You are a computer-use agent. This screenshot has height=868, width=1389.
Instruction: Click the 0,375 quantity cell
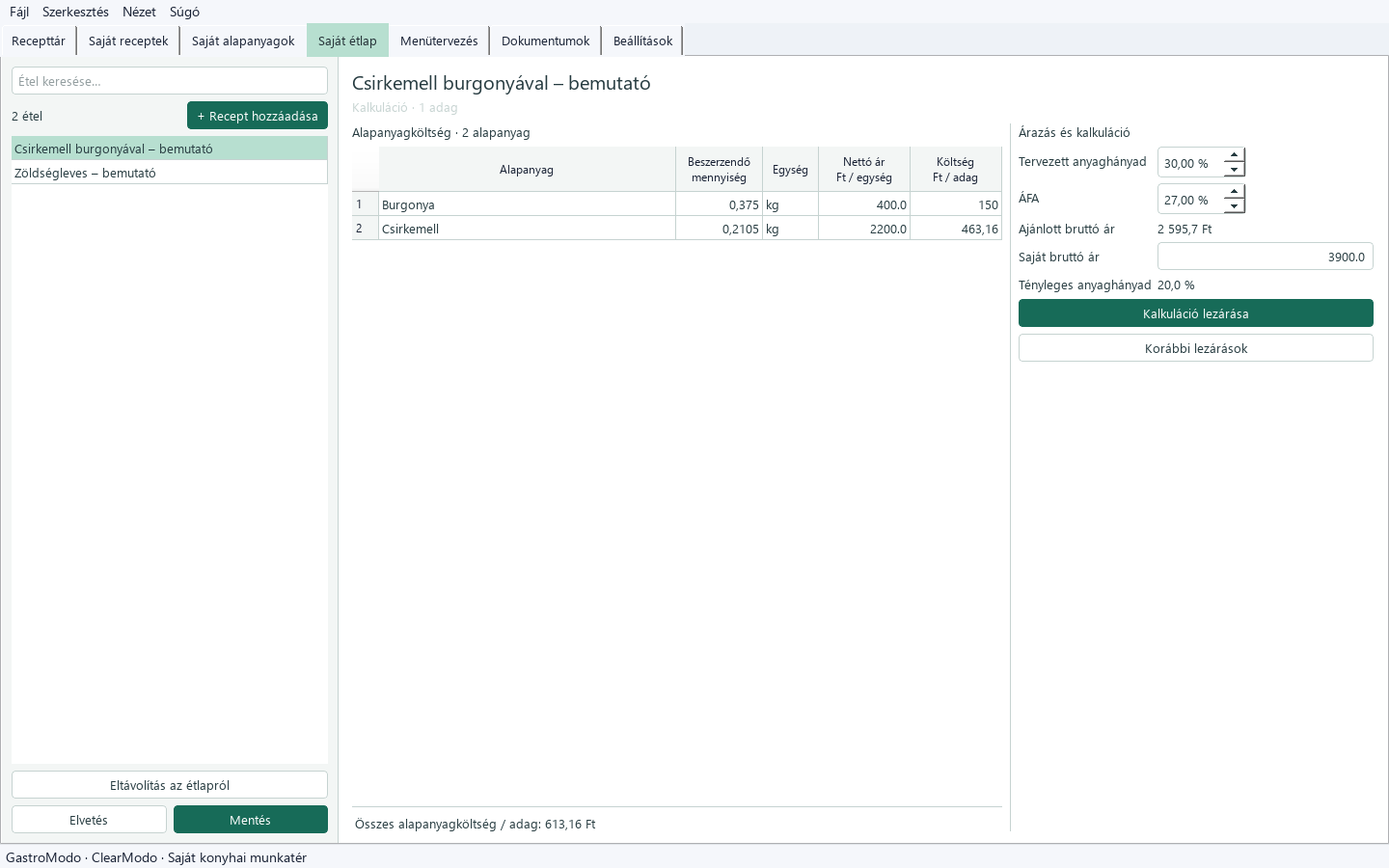tap(719, 204)
